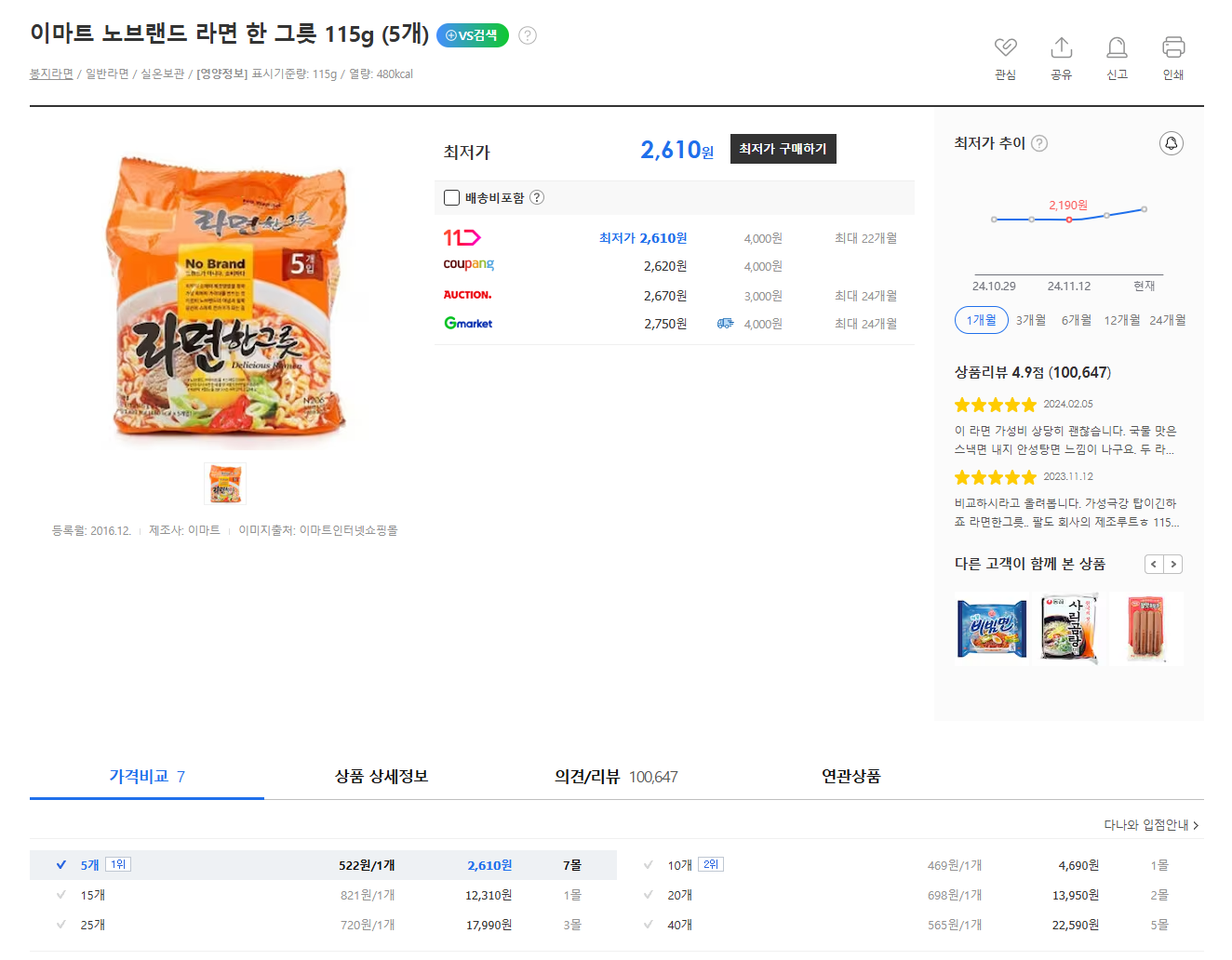
Task: Click the 현재 endpoint on price chart
Action: [x=1144, y=209]
